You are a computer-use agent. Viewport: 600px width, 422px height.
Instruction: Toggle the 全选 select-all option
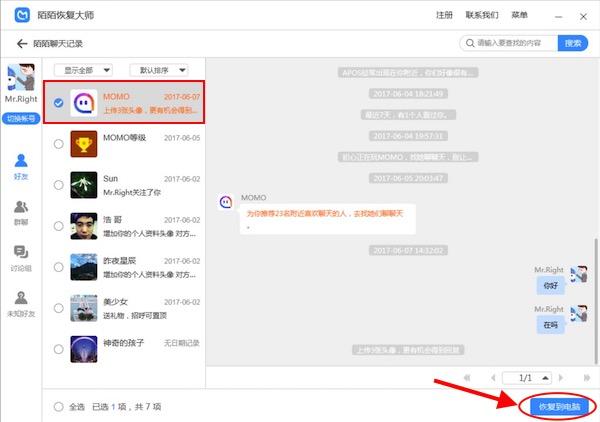pyautogui.click(x=59, y=406)
